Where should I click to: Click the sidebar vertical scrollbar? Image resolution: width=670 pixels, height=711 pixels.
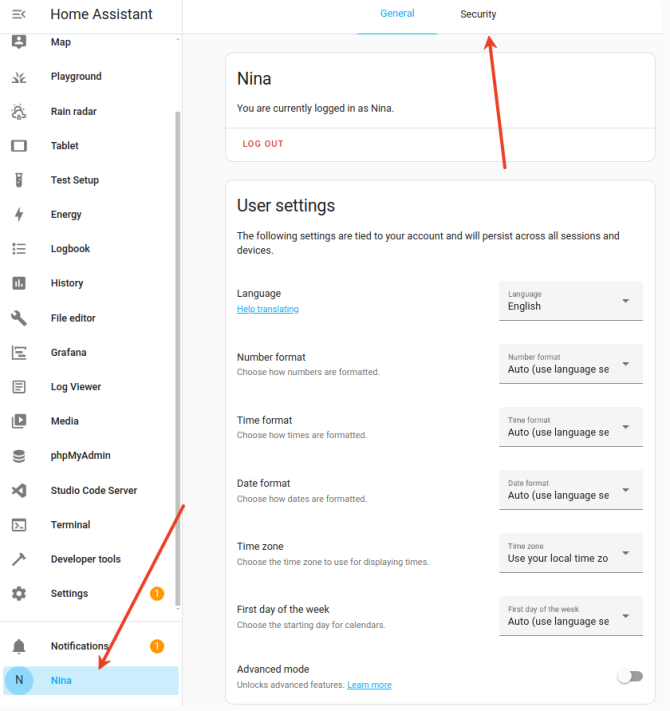click(178, 358)
